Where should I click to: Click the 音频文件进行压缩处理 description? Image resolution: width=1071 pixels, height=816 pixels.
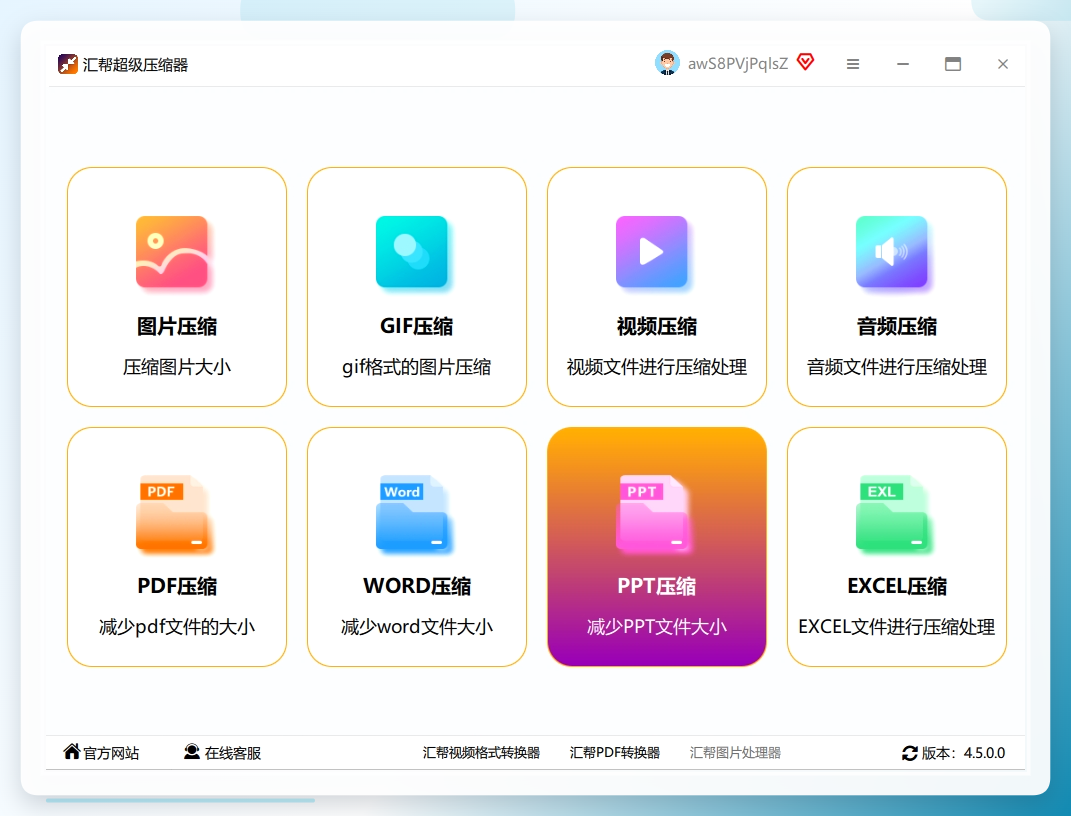coord(897,367)
